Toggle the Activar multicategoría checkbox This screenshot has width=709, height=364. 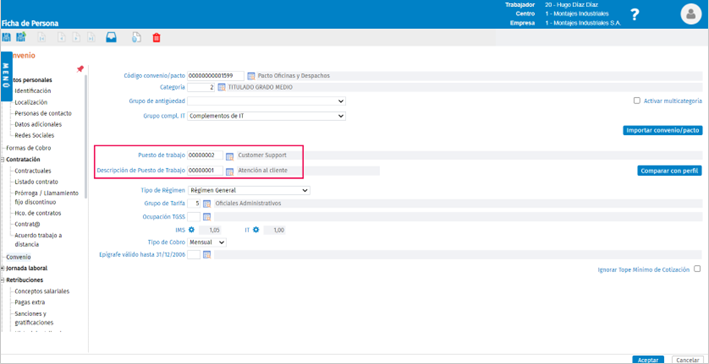point(637,101)
